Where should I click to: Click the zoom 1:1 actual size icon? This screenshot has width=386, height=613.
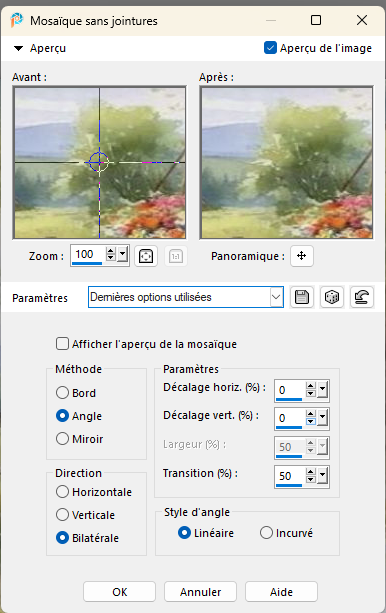point(176,256)
